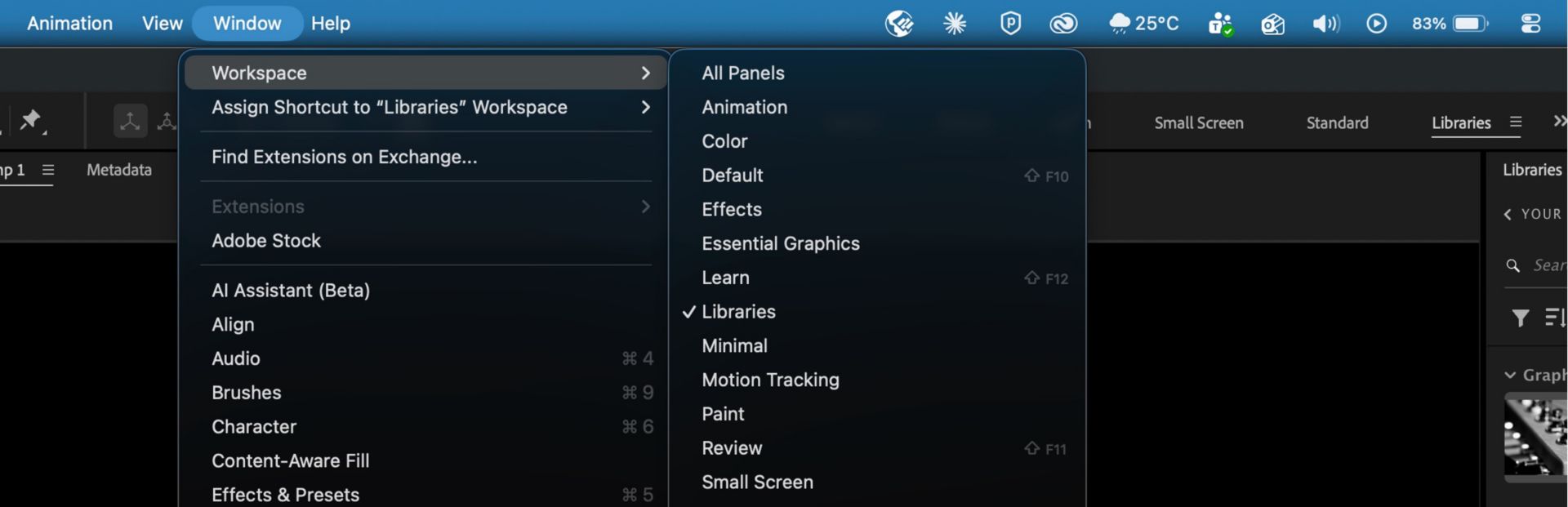Open the Animation menu in menu bar
This screenshot has height=507, width=1568.
[x=69, y=23]
